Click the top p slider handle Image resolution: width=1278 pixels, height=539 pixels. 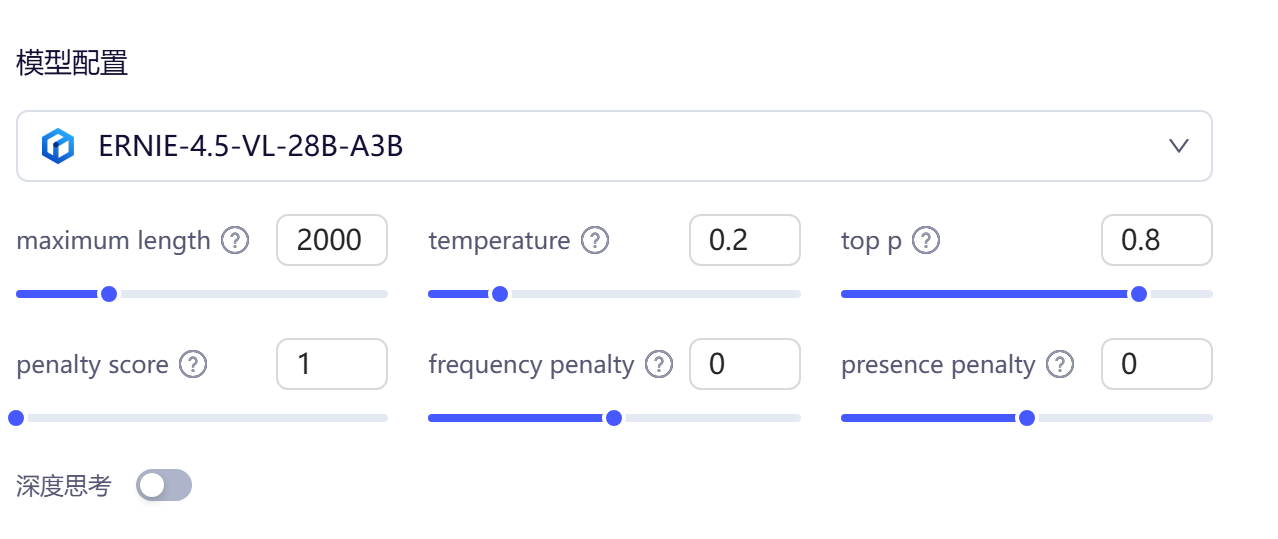[x=1138, y=294]
